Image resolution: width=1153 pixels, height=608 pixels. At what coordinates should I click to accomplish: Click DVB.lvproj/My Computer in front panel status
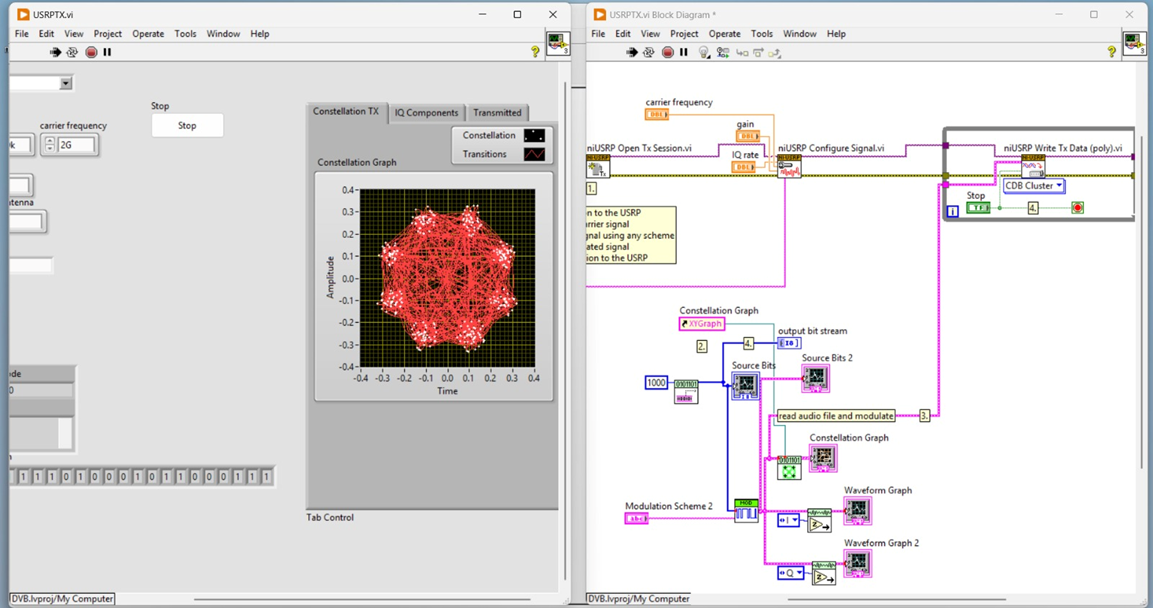tap(63, 599)
